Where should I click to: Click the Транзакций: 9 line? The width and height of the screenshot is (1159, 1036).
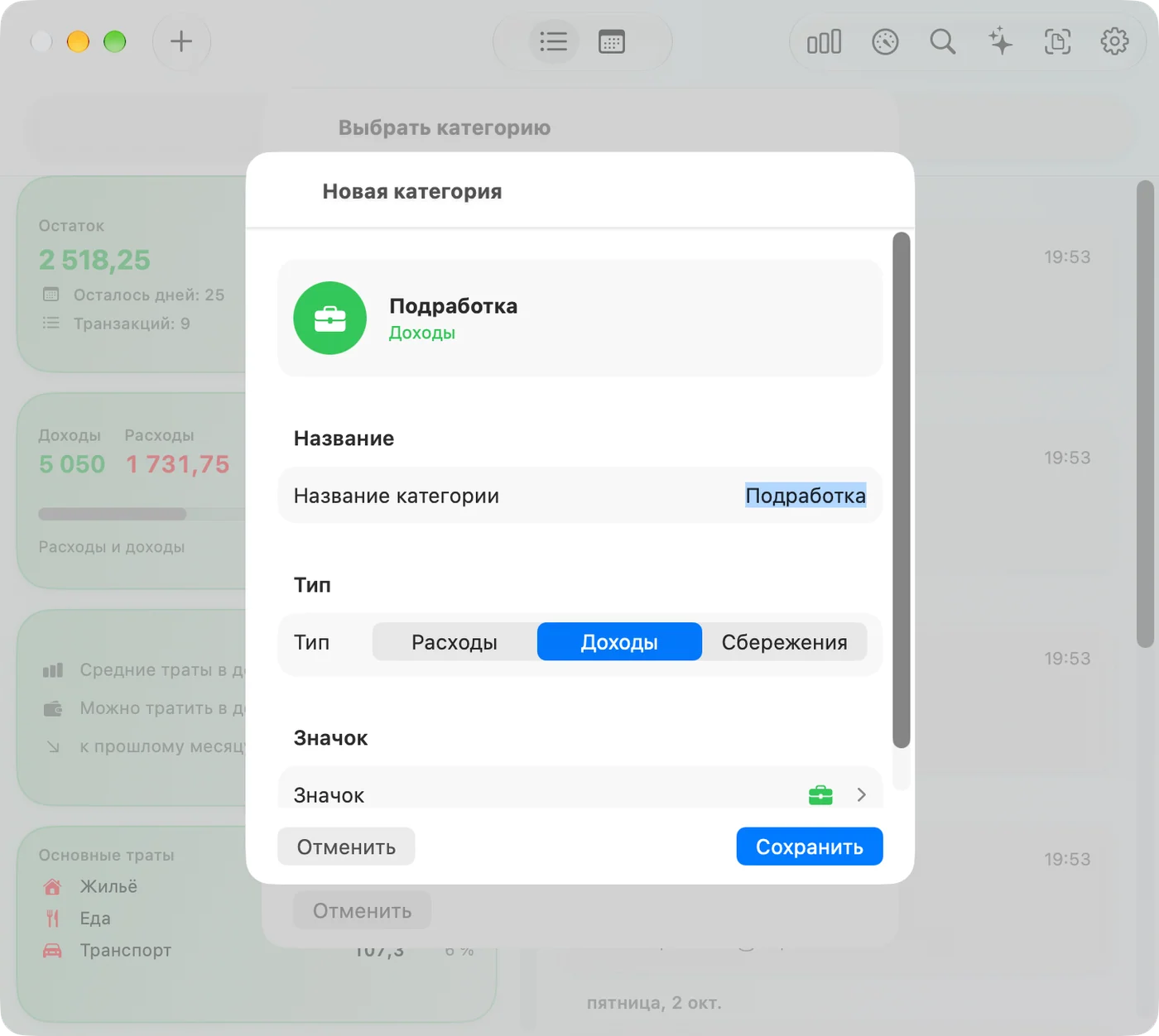116,324
